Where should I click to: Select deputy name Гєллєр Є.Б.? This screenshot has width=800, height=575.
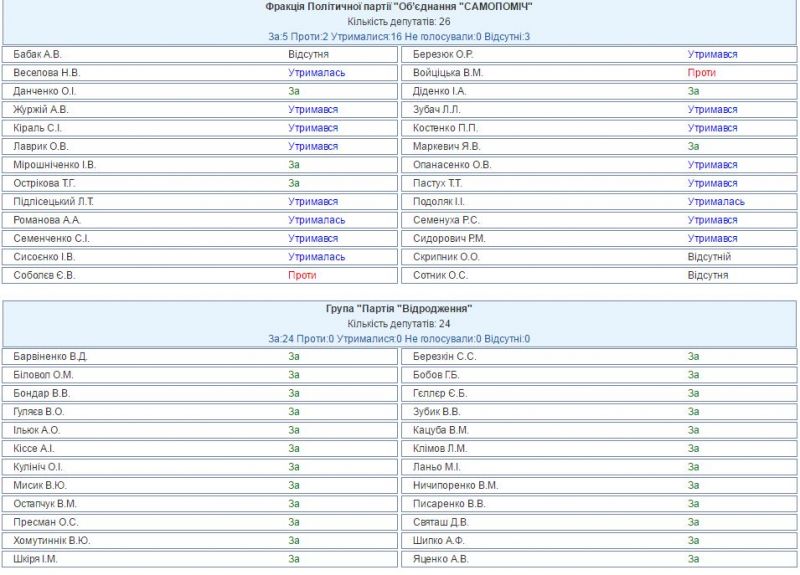tap(440, 393)
